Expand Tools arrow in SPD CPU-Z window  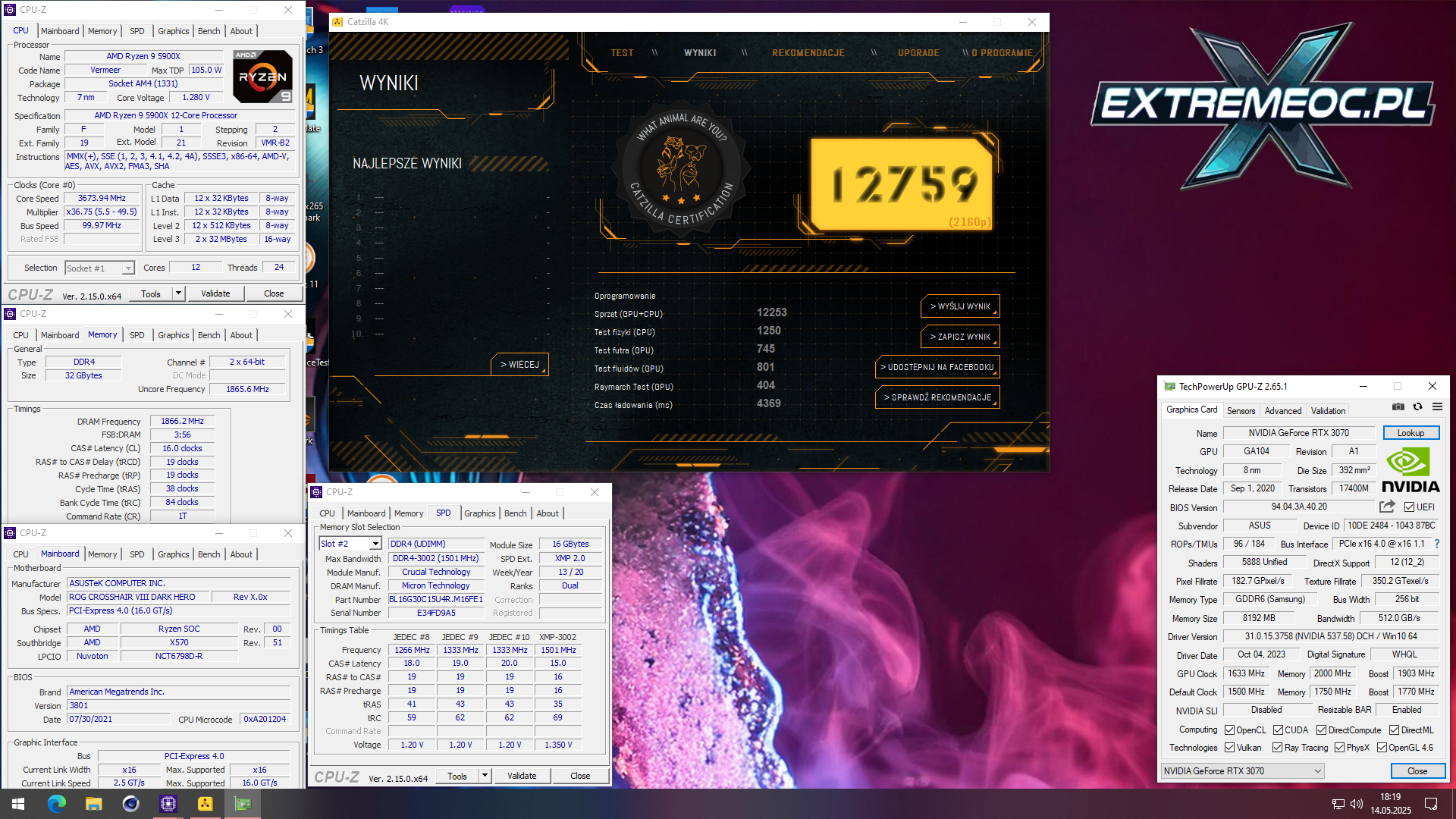point(485,776)
